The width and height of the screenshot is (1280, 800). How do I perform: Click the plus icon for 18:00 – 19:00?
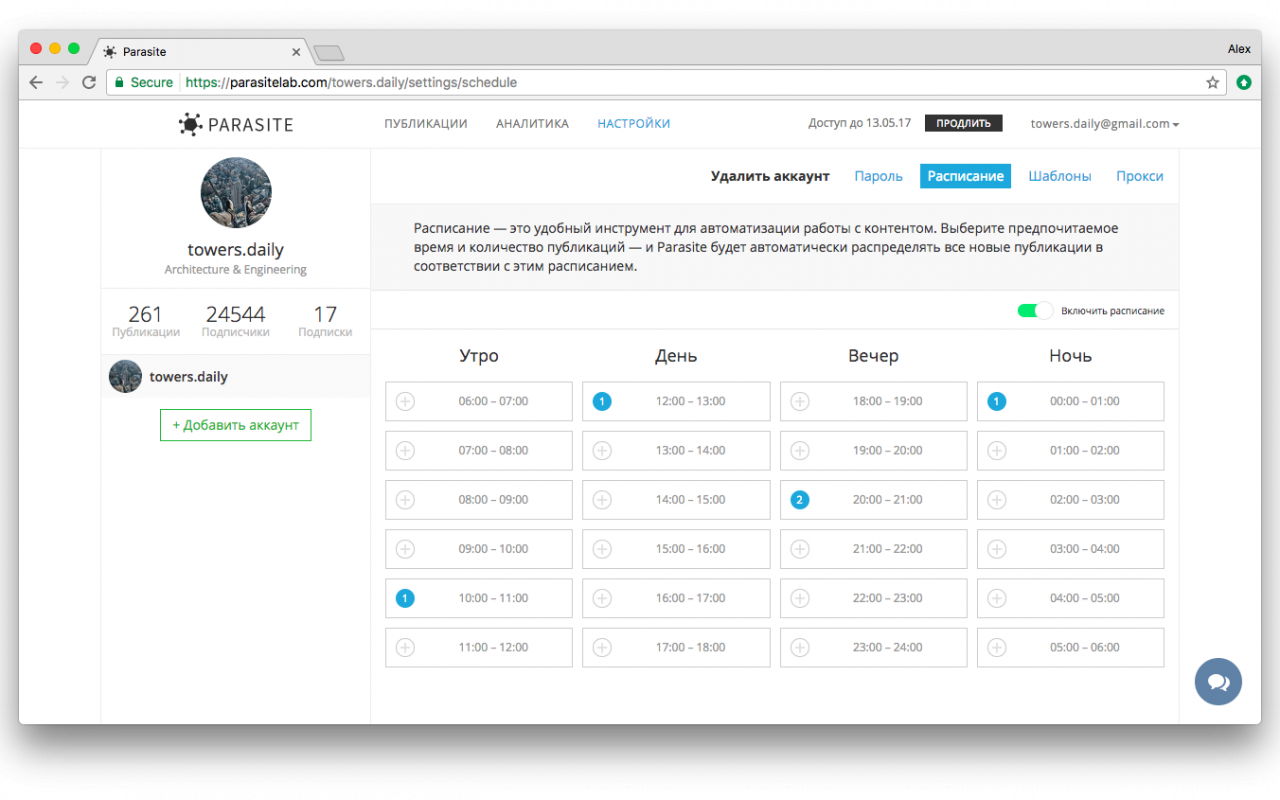click(800, 401)
